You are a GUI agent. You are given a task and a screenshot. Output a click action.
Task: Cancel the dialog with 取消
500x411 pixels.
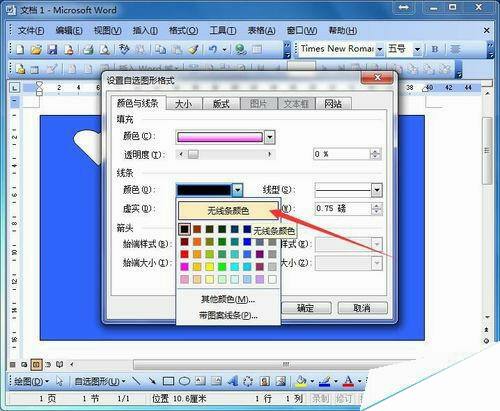tap(362, 308)
